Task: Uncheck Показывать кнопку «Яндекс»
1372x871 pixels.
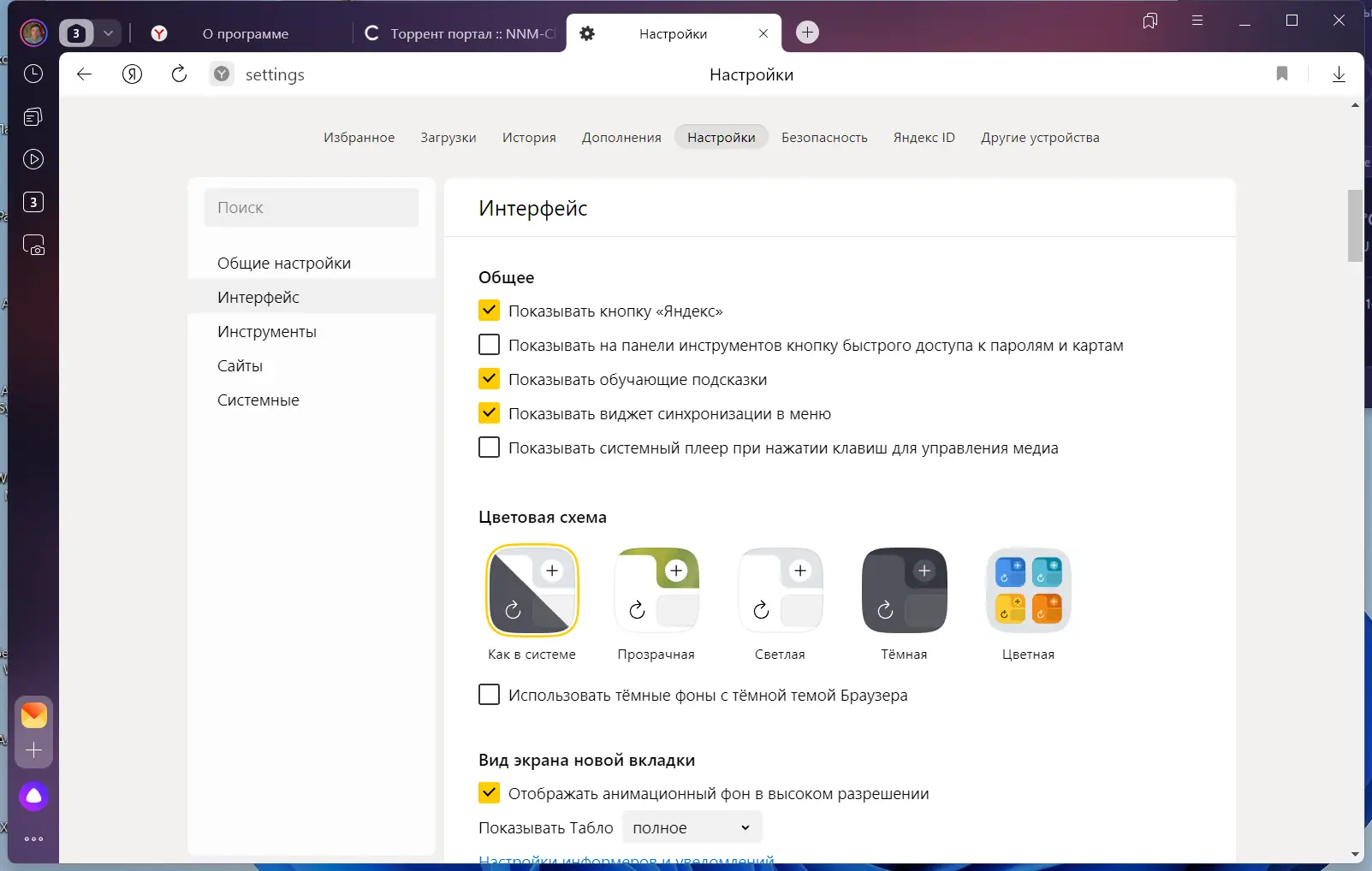Action: tap(489, 311)
